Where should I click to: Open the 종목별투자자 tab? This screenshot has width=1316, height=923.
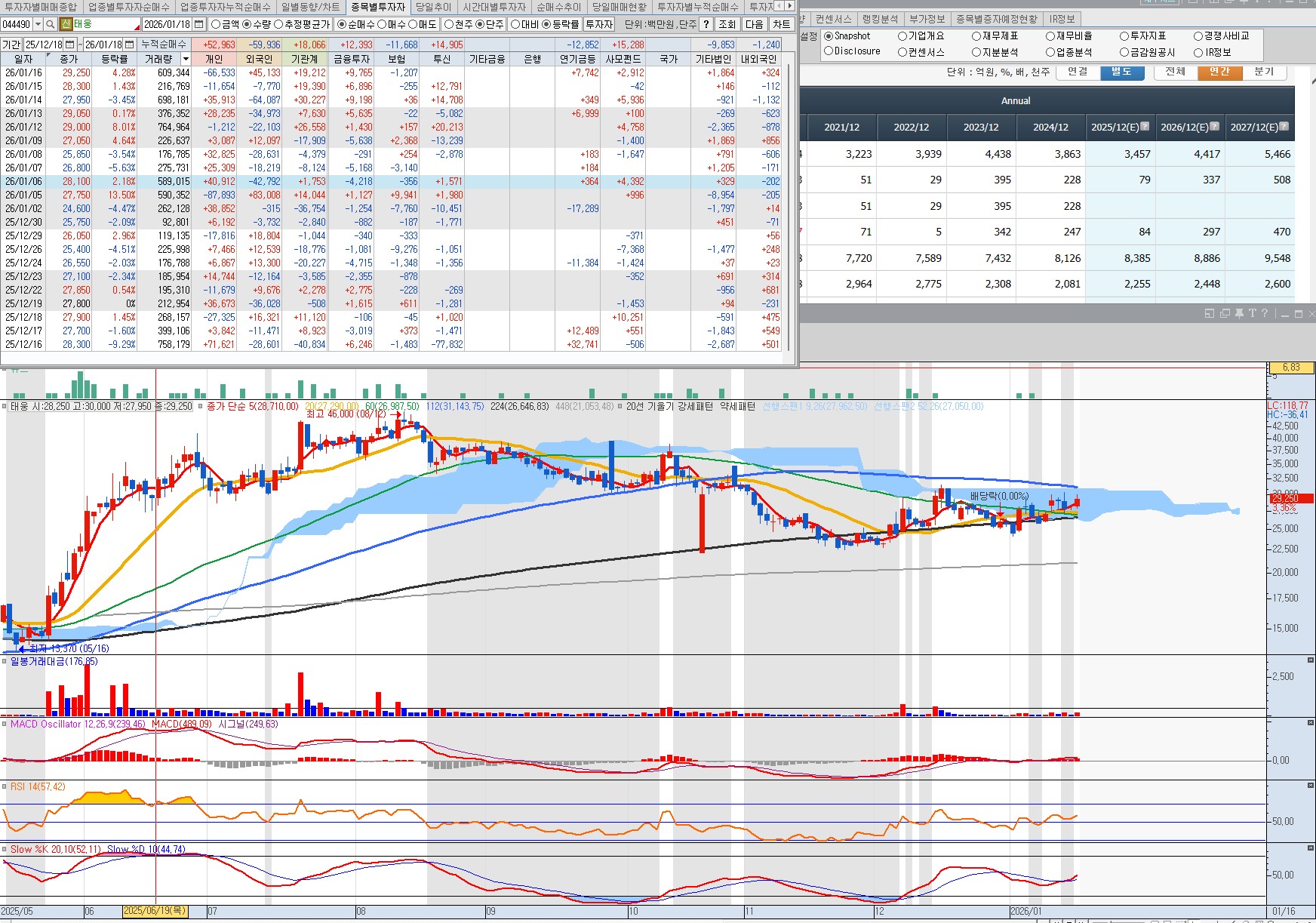378,7
